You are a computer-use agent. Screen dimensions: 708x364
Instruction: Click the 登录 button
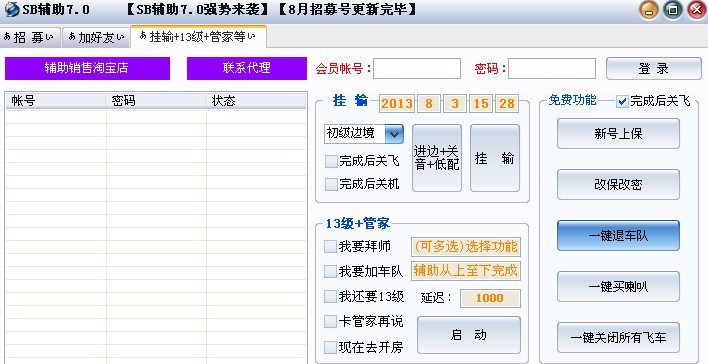click(653, 69)
